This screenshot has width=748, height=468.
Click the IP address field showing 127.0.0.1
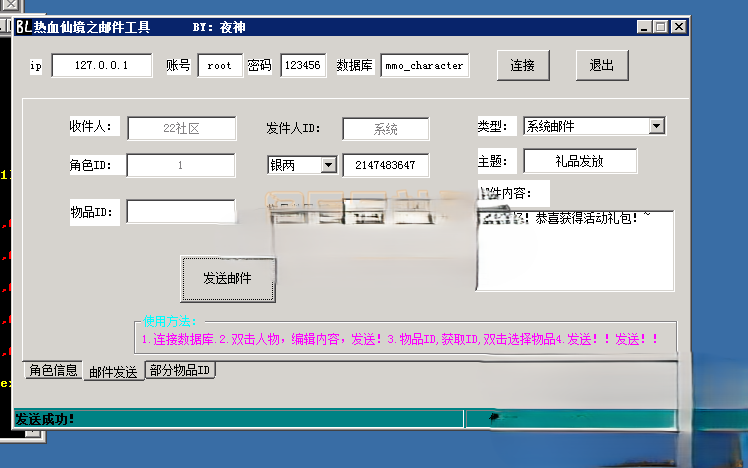[x=102, y=66]
